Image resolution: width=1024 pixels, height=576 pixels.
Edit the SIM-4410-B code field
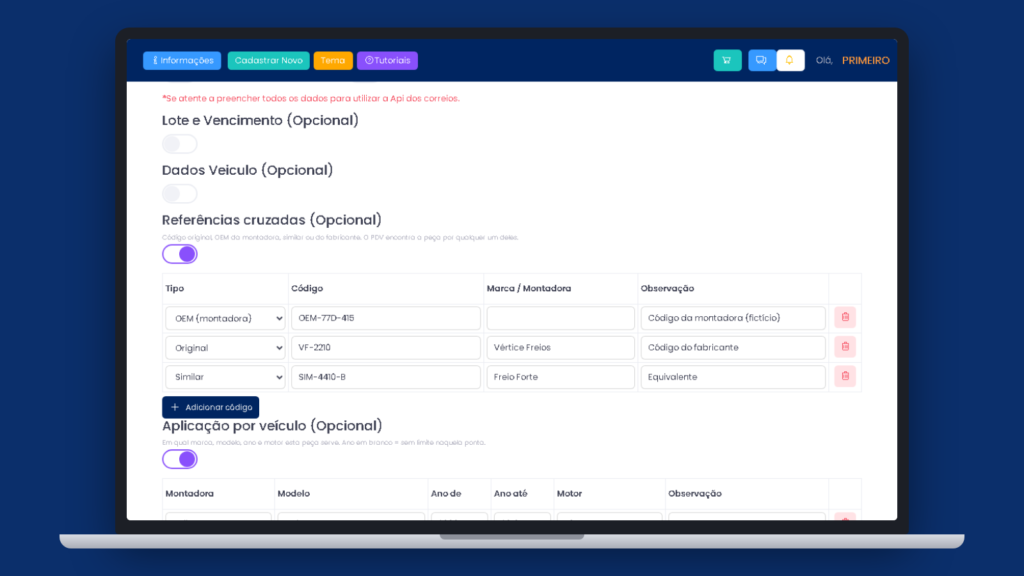(386, 377)
